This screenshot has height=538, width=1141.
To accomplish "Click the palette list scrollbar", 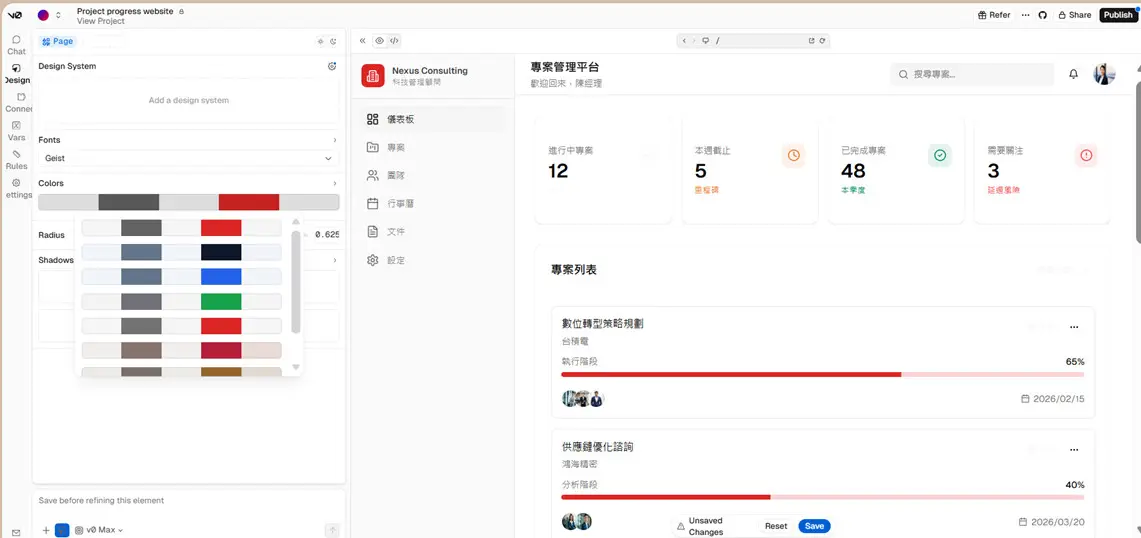I will click(295, 282).
